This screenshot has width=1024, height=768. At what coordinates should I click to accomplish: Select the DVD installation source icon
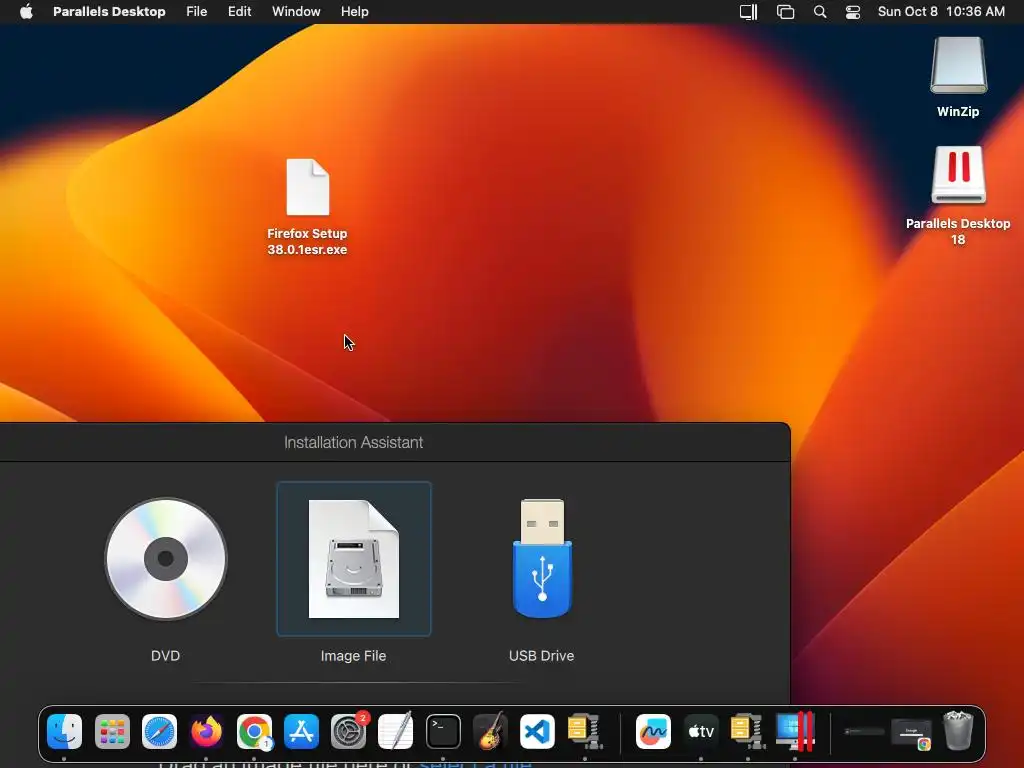(166, 559)
